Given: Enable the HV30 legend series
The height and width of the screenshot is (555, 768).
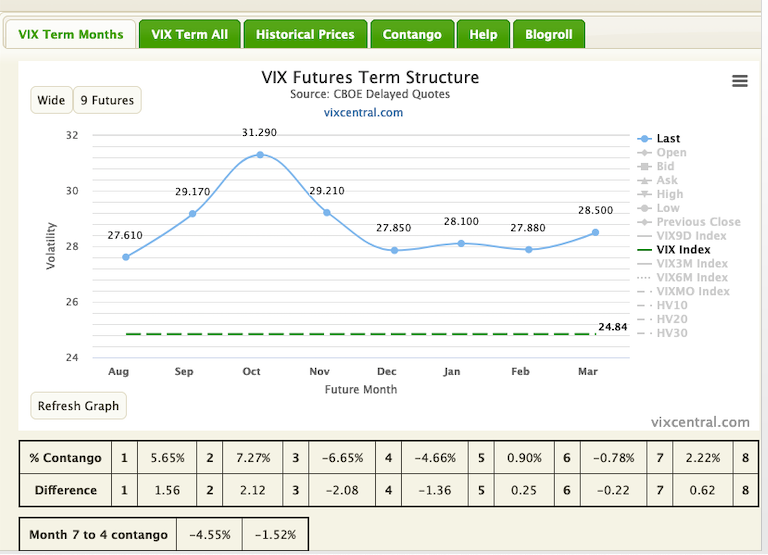Looking at the screenshot, I should point(672,333).
